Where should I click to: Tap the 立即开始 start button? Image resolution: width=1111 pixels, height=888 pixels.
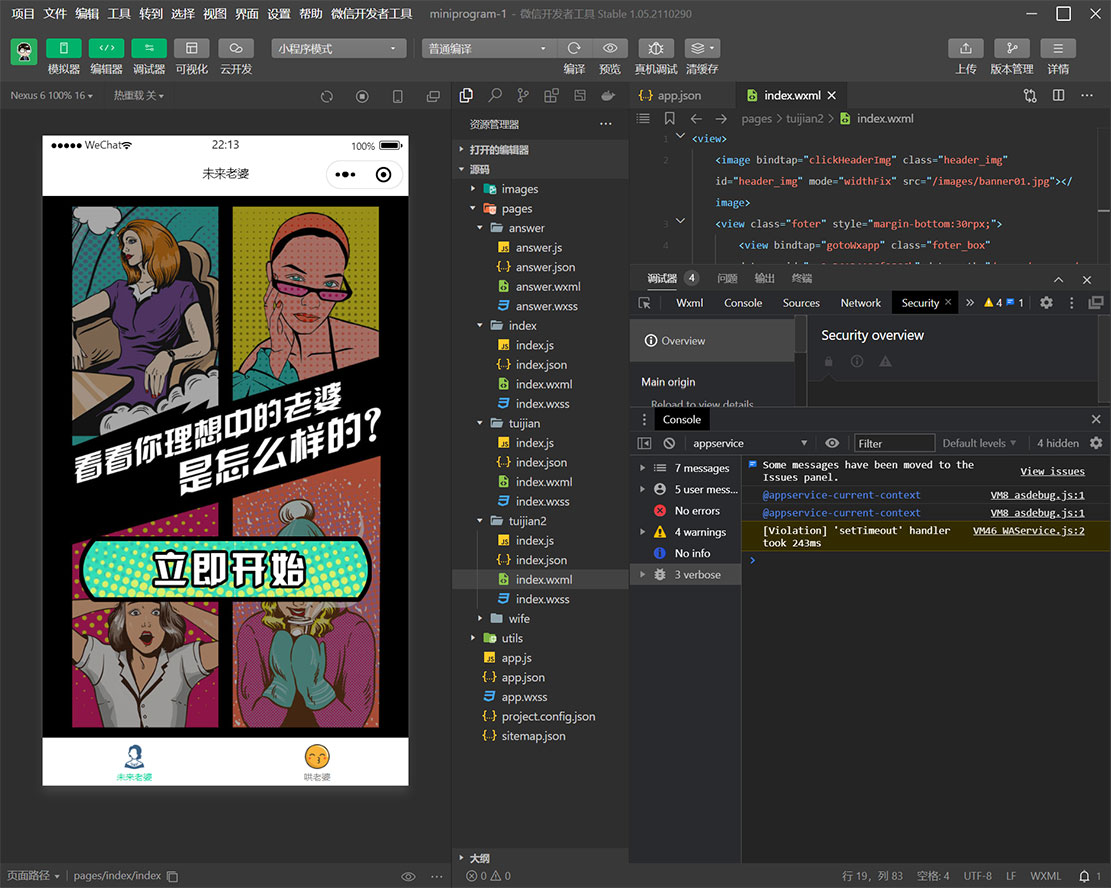pos(226,570)
